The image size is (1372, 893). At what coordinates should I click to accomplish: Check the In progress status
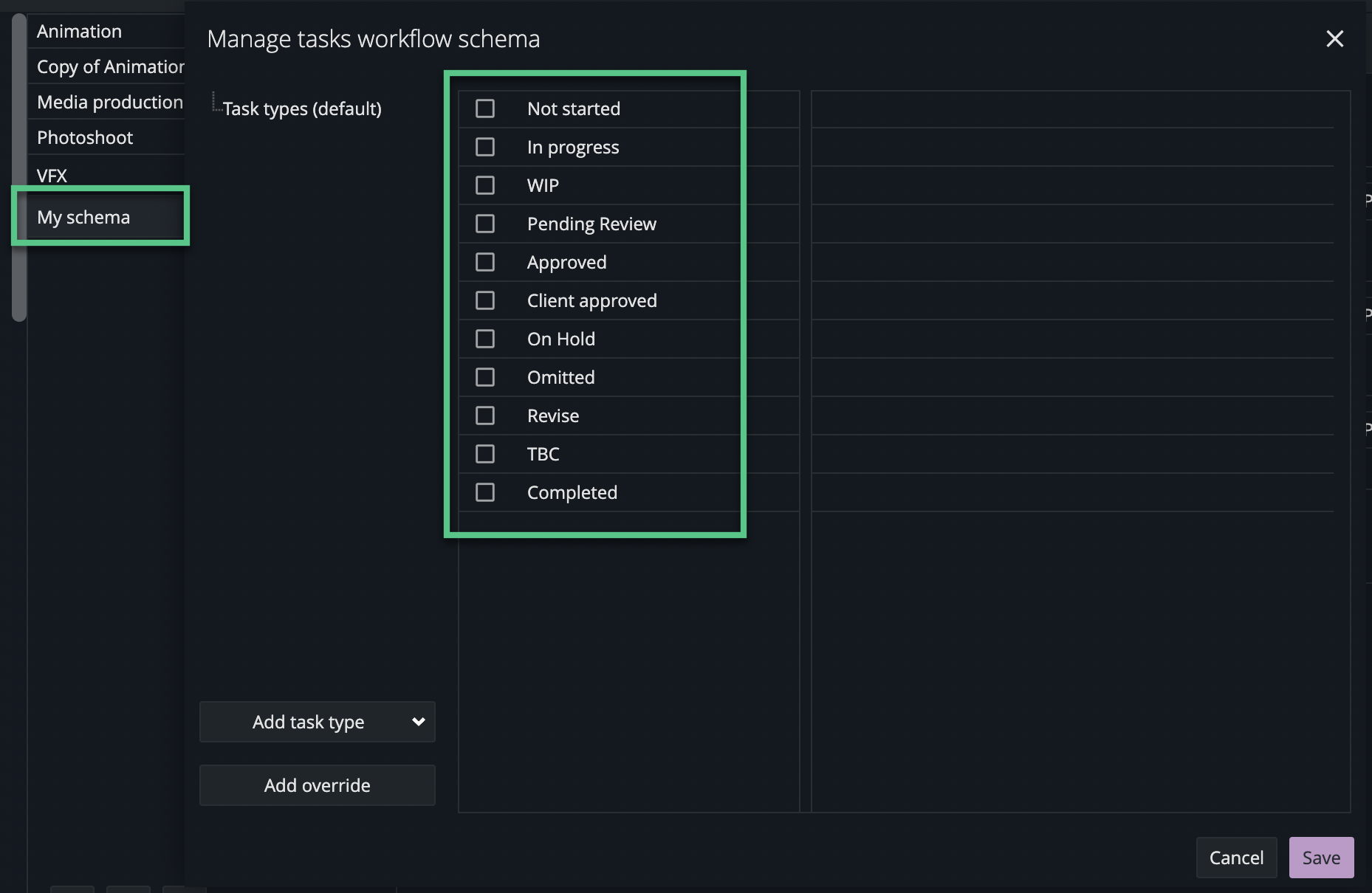coord(485,147)
